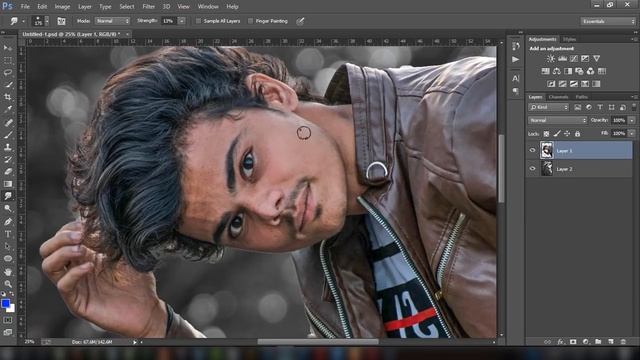The width and height of the screenshot is (640, 360).
Task: Select the Dodge tool
Action: 8,209
